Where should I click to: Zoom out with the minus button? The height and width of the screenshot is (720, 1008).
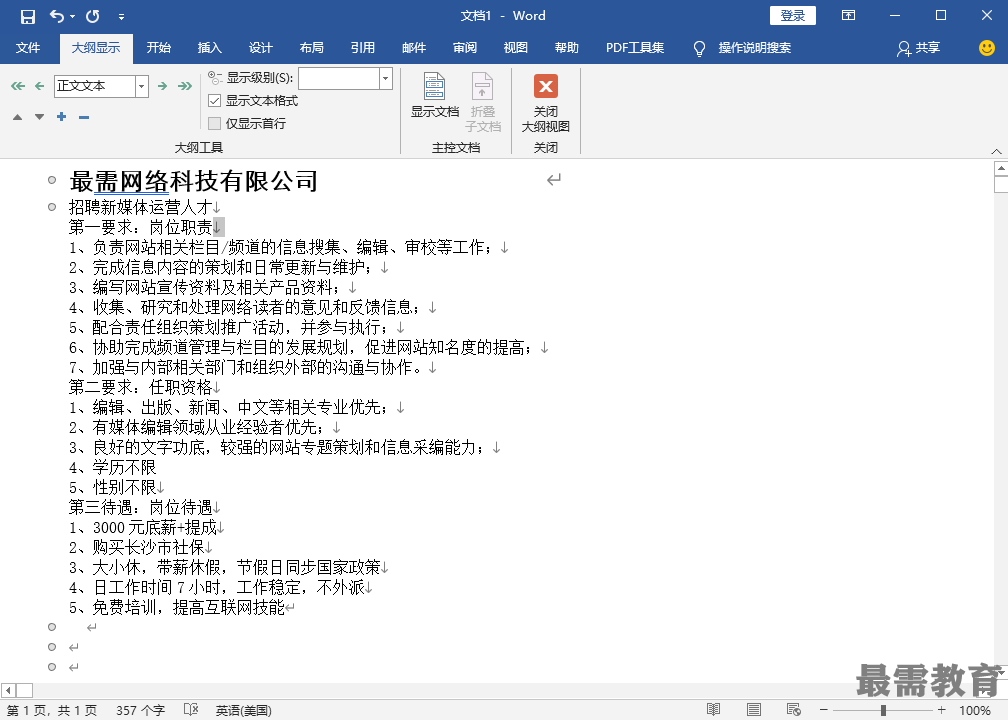(x=824, y=710)
